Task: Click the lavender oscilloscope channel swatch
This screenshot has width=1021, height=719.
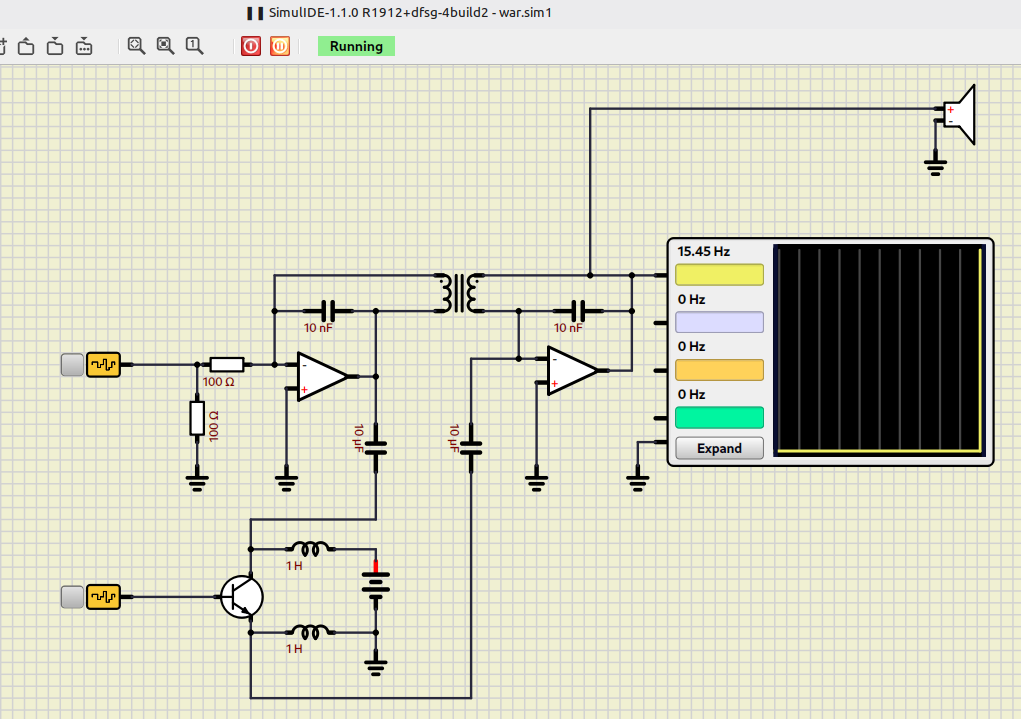Action: (720, 322)
